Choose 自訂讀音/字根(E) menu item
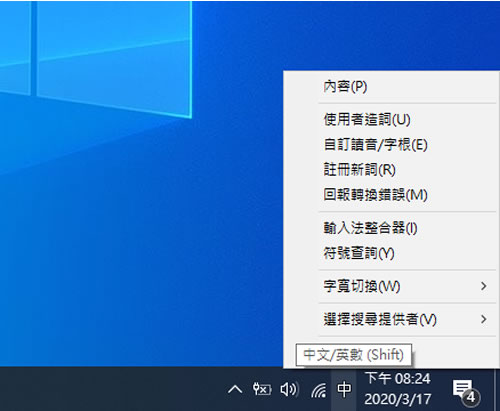Viewport: 500px width, 411px height. point(391,145)
